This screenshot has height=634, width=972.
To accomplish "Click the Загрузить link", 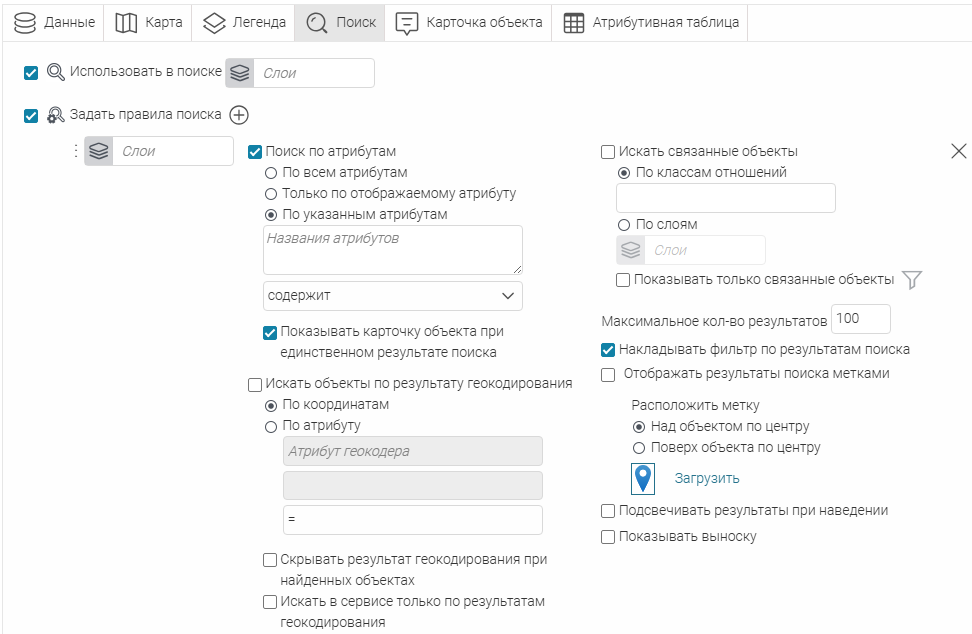I will point(707,478).
